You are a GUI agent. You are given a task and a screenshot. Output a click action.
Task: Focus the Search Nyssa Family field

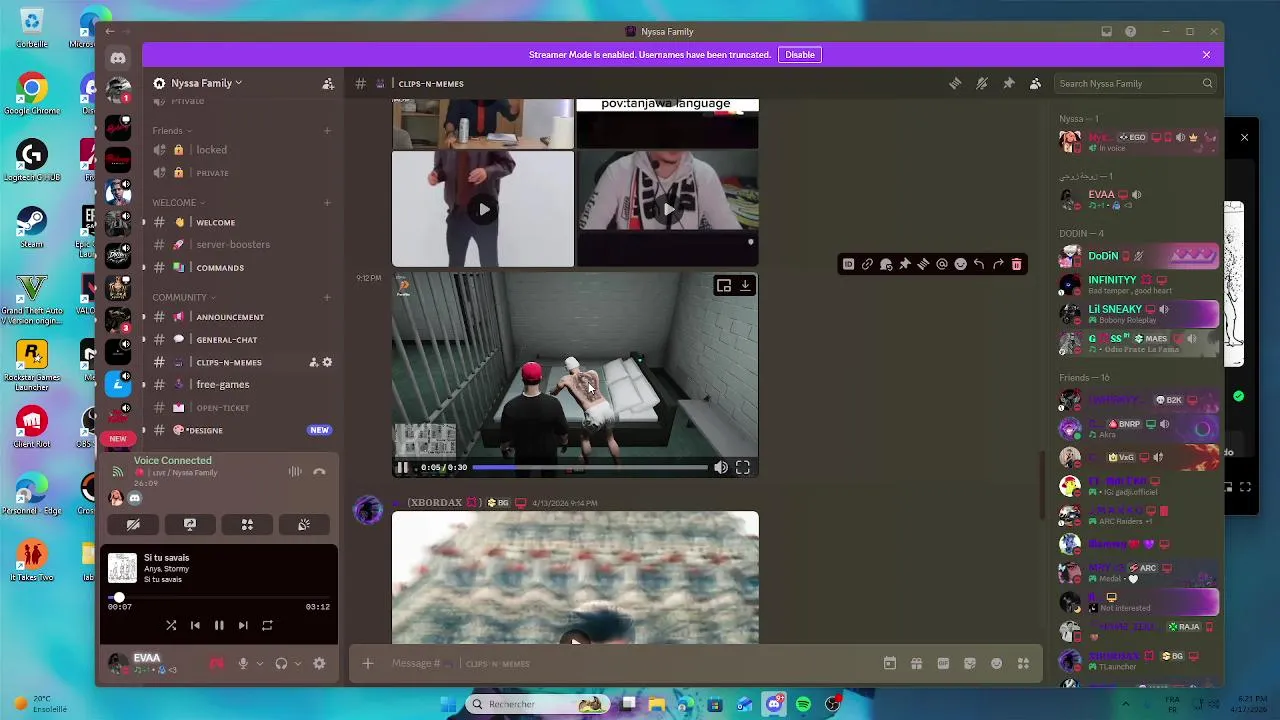pyautogui.click(x=1135, y=83)
